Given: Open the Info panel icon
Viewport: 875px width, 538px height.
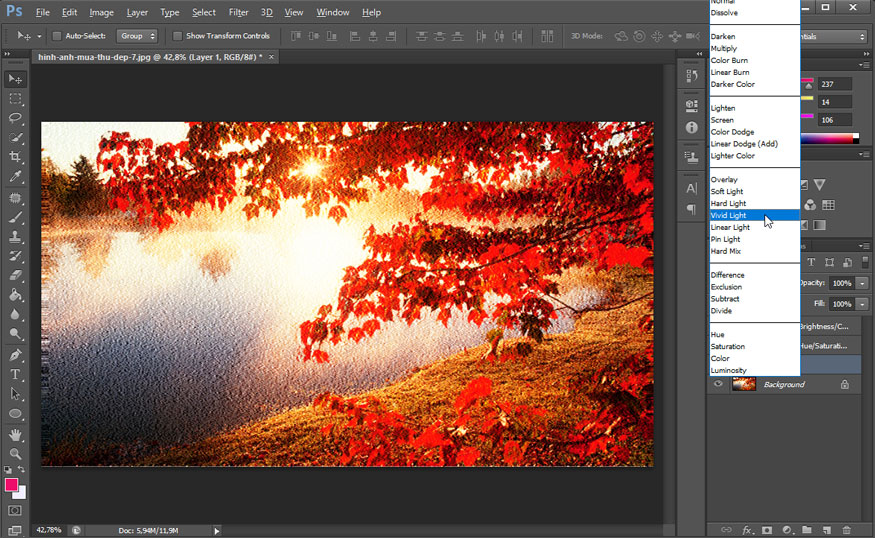Looking at the screenshot, I should (692, 128).
